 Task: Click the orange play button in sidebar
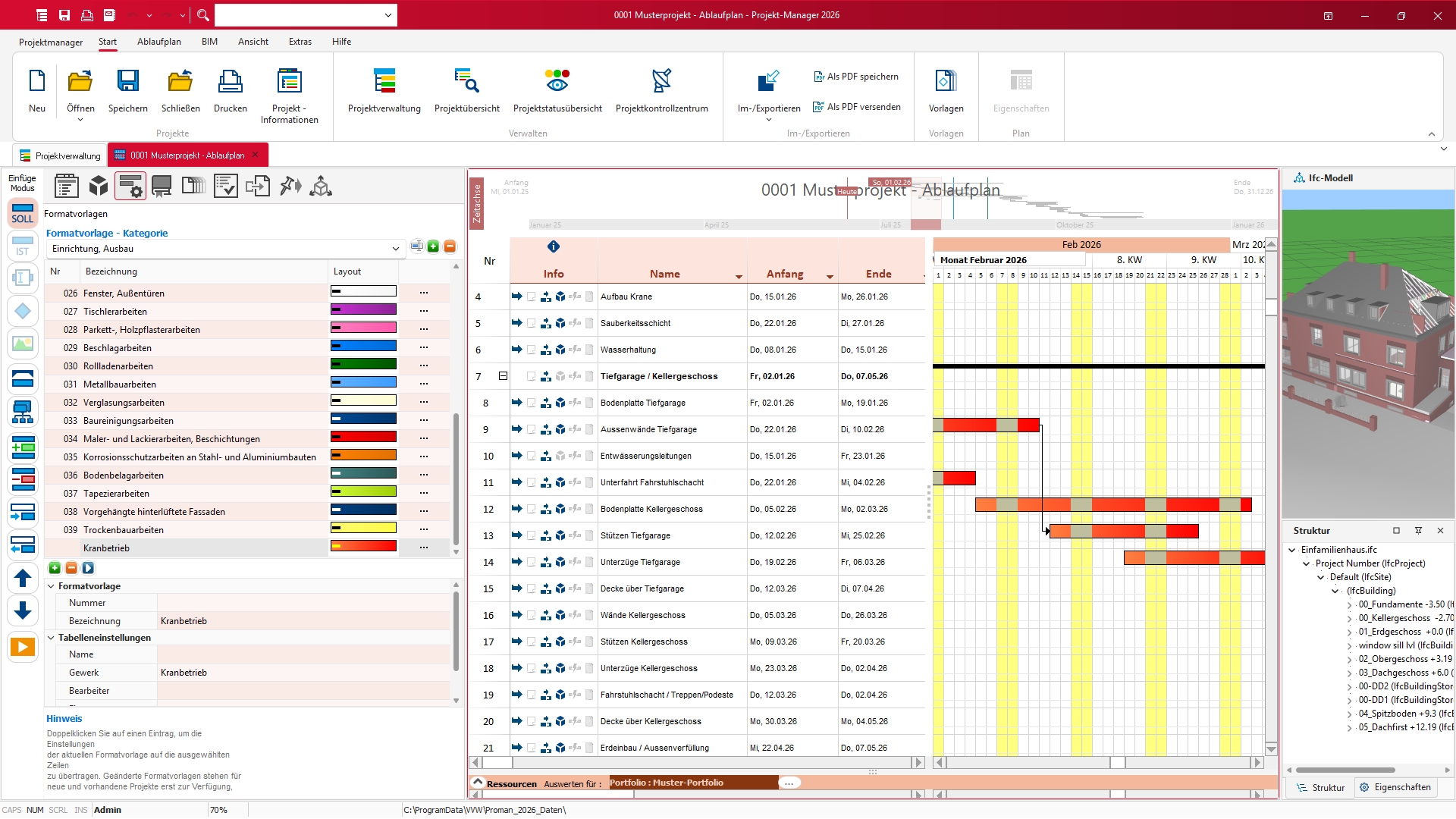(23, 647)
